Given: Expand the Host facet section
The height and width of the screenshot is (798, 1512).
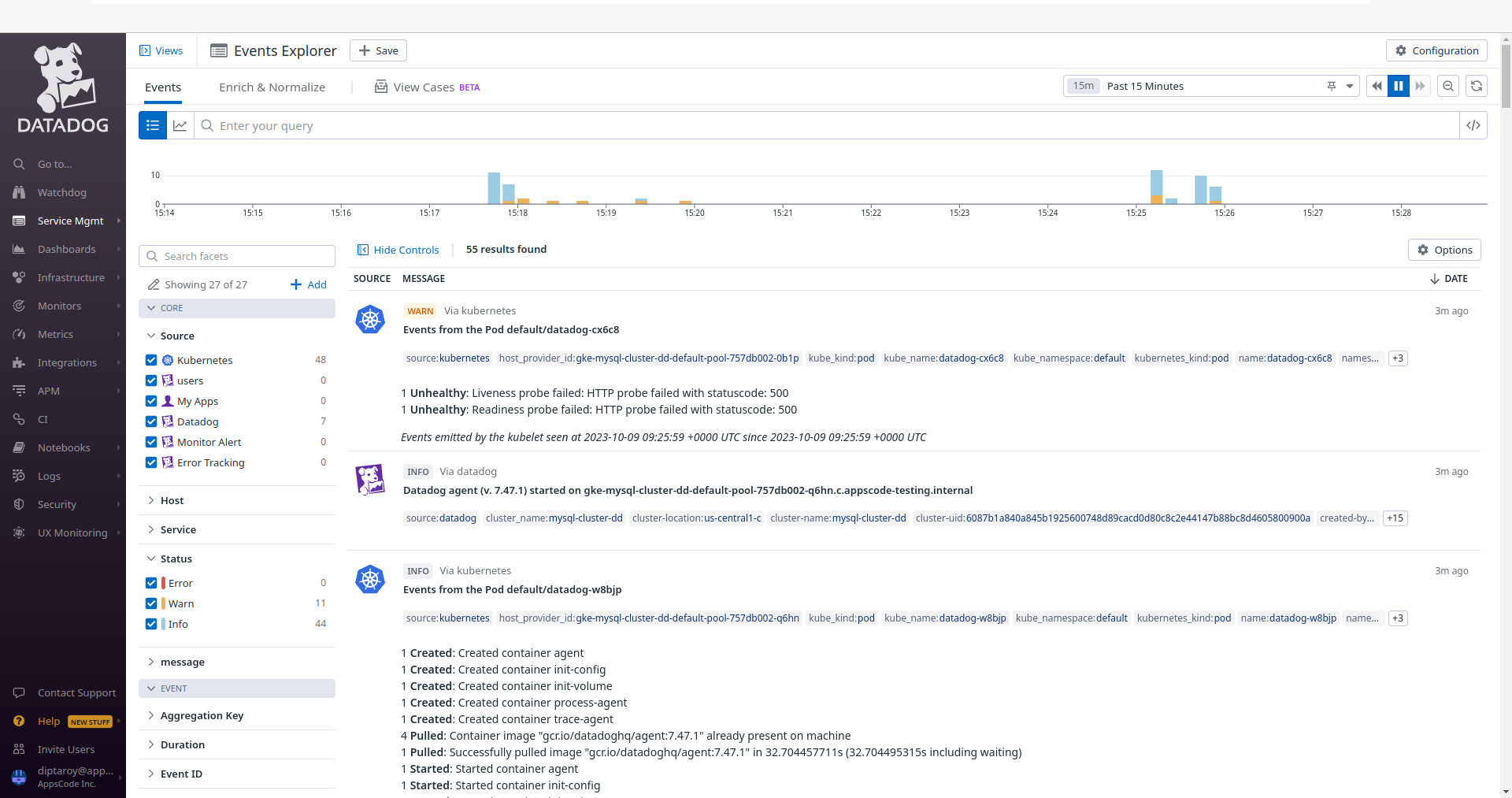Looking at the screenshot, I should click(150, 500).
